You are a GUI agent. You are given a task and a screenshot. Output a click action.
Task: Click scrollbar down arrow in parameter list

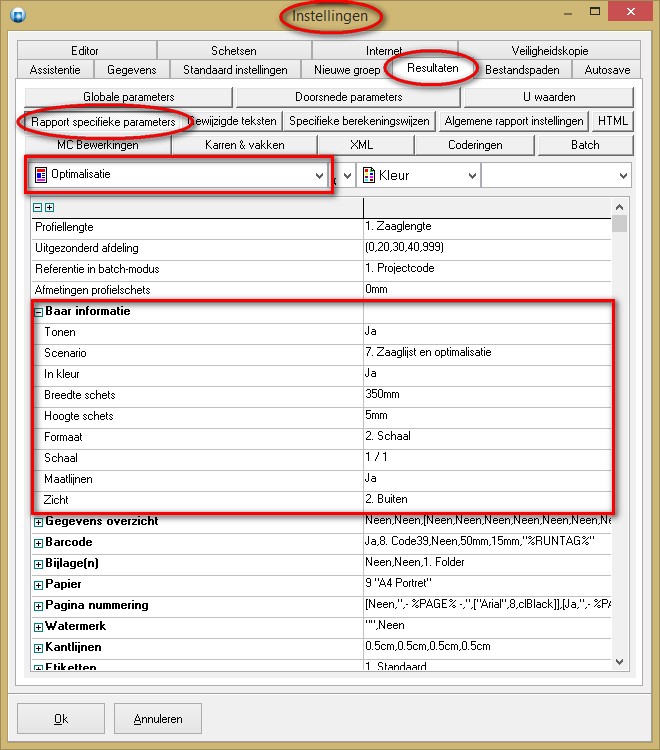(619, 662)
